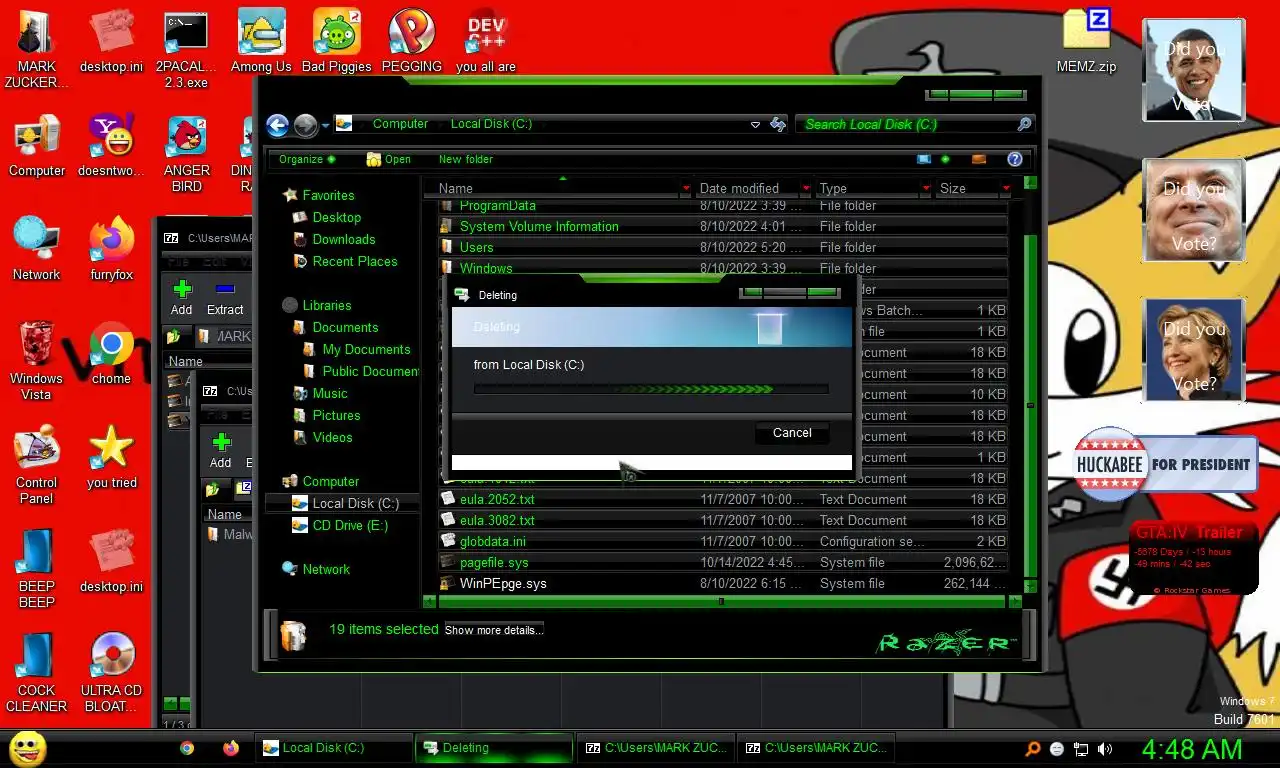This screenshot has width=1280, height=768.
Task: Expand the address bar history dropdown
Action: (755, 124)
